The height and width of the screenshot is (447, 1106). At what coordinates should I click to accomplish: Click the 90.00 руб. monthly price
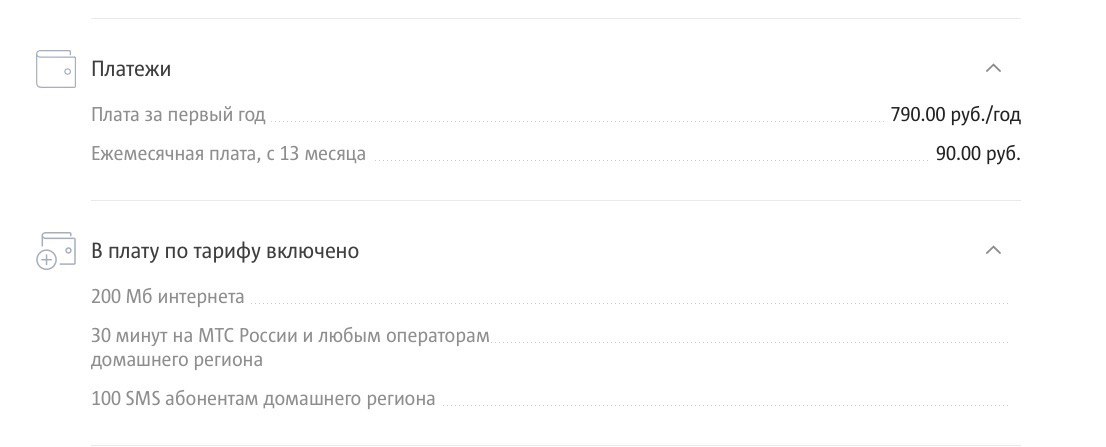[977, 154]
